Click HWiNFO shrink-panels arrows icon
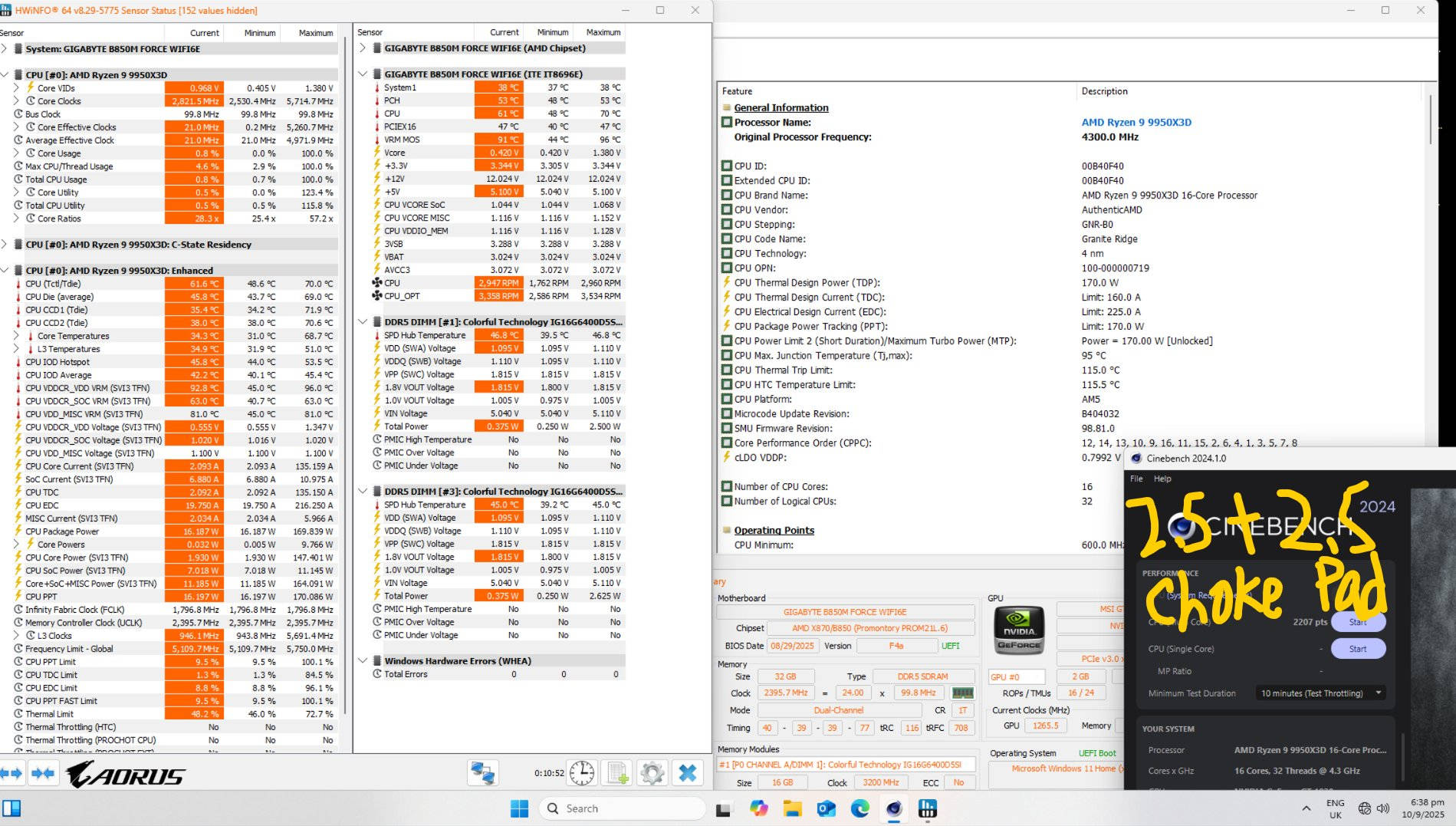The image size is (1456, 826). (43, 773)
